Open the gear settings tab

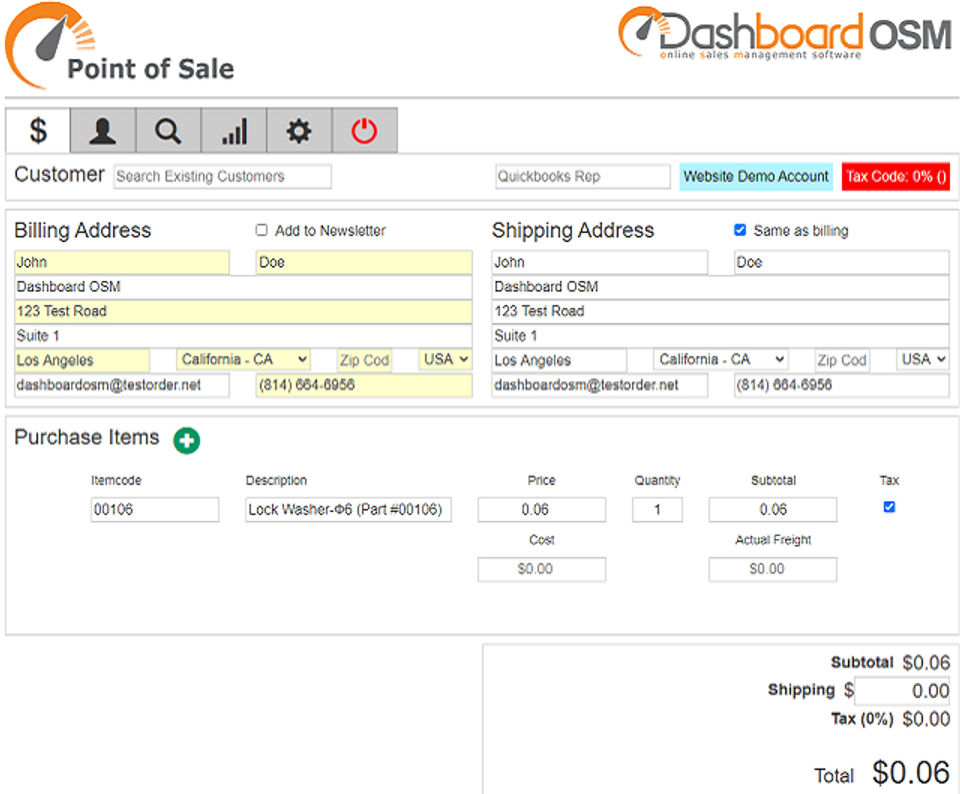299,130
